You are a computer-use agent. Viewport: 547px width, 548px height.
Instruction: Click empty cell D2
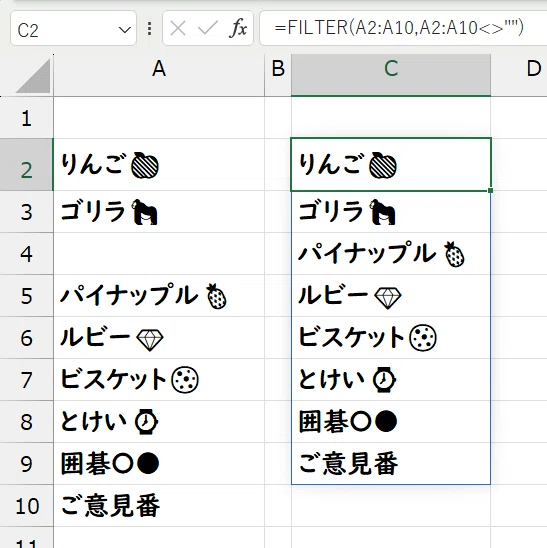[519, 165]
